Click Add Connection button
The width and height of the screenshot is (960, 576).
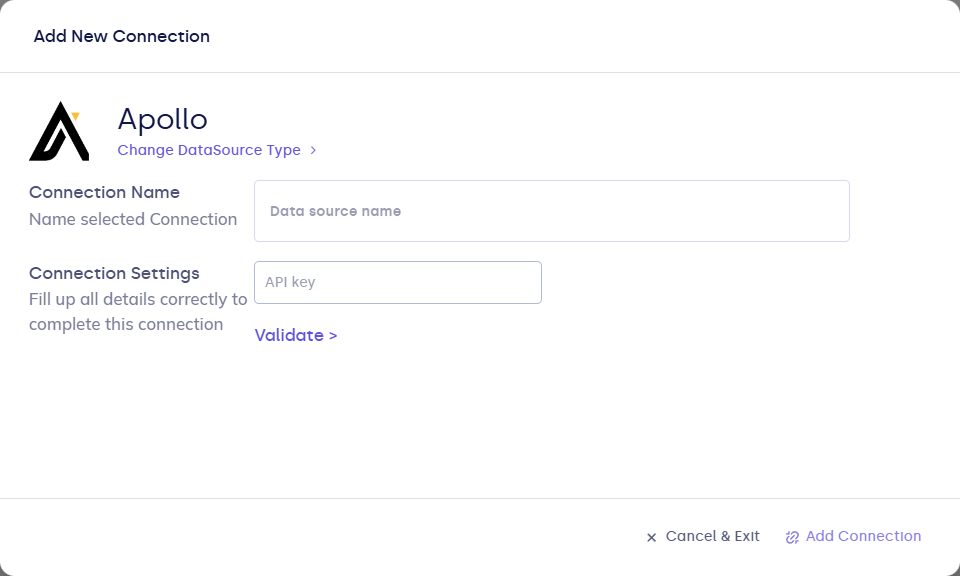tap(853, 536)
